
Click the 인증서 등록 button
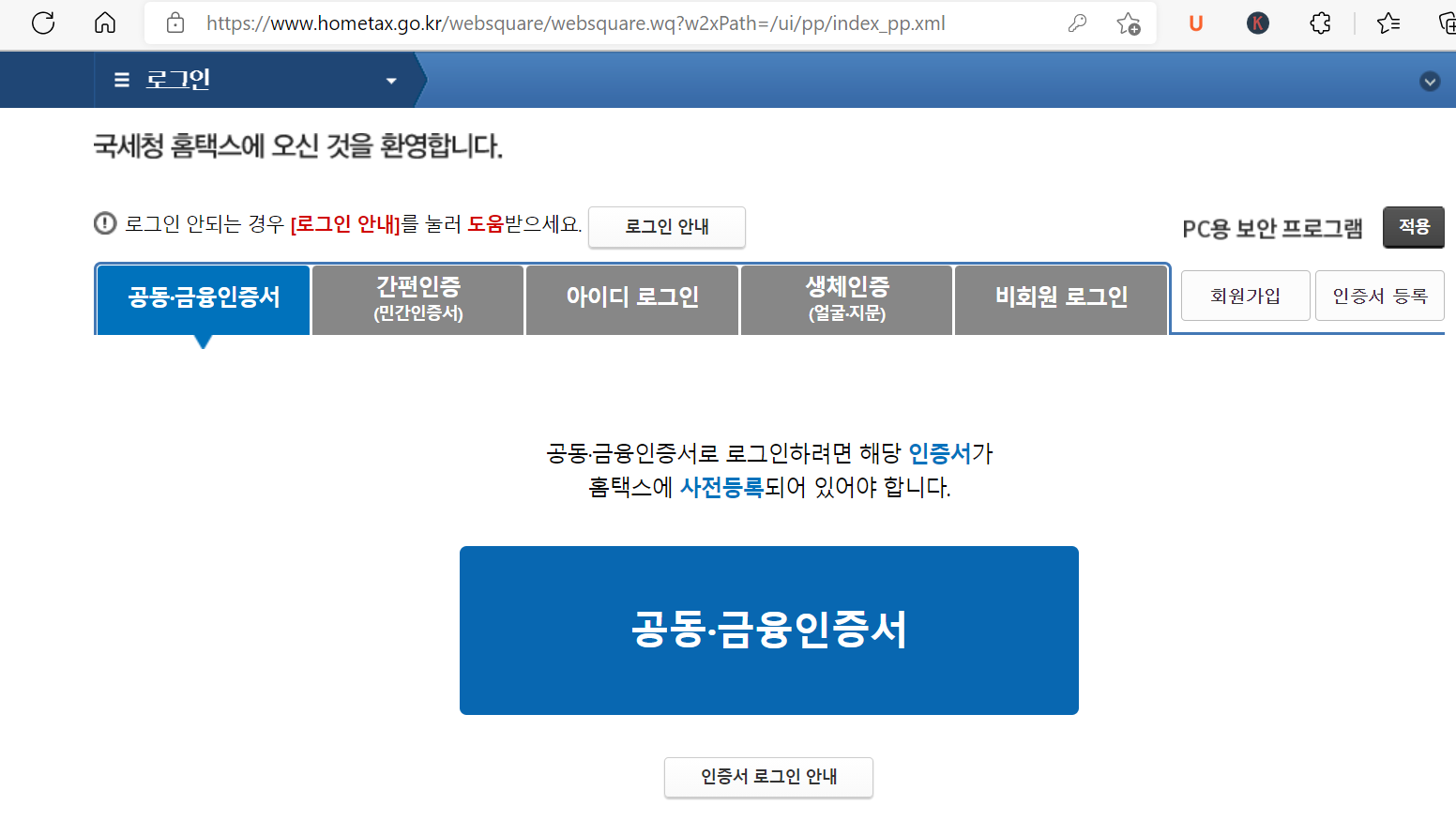click(1379, 296)
